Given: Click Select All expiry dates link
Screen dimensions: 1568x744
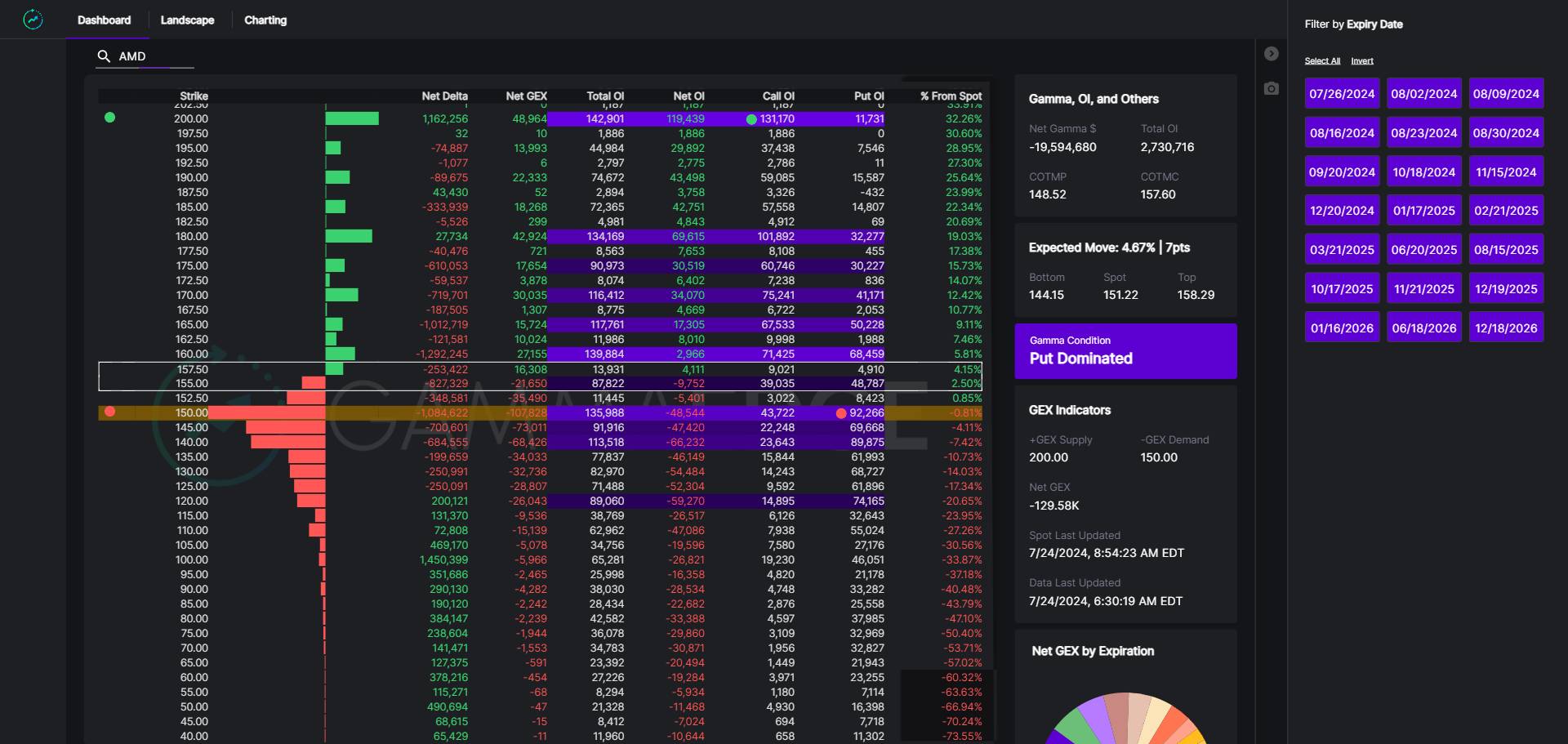Looking at the screenshot, I should click(x=1322, y=61).
